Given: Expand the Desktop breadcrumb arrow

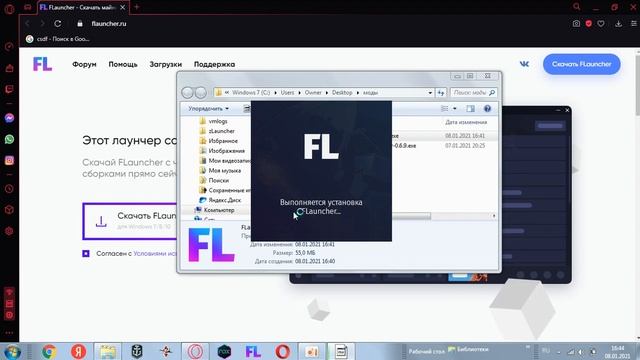Looking at the screenshot, I should (x=358, y=93).
